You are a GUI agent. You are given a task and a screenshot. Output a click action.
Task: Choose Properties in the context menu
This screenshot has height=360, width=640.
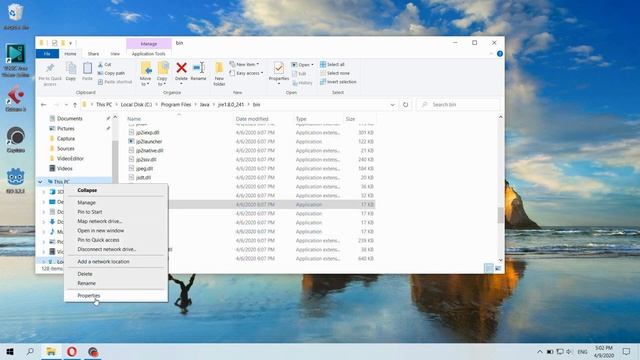(x=89, y=296)
